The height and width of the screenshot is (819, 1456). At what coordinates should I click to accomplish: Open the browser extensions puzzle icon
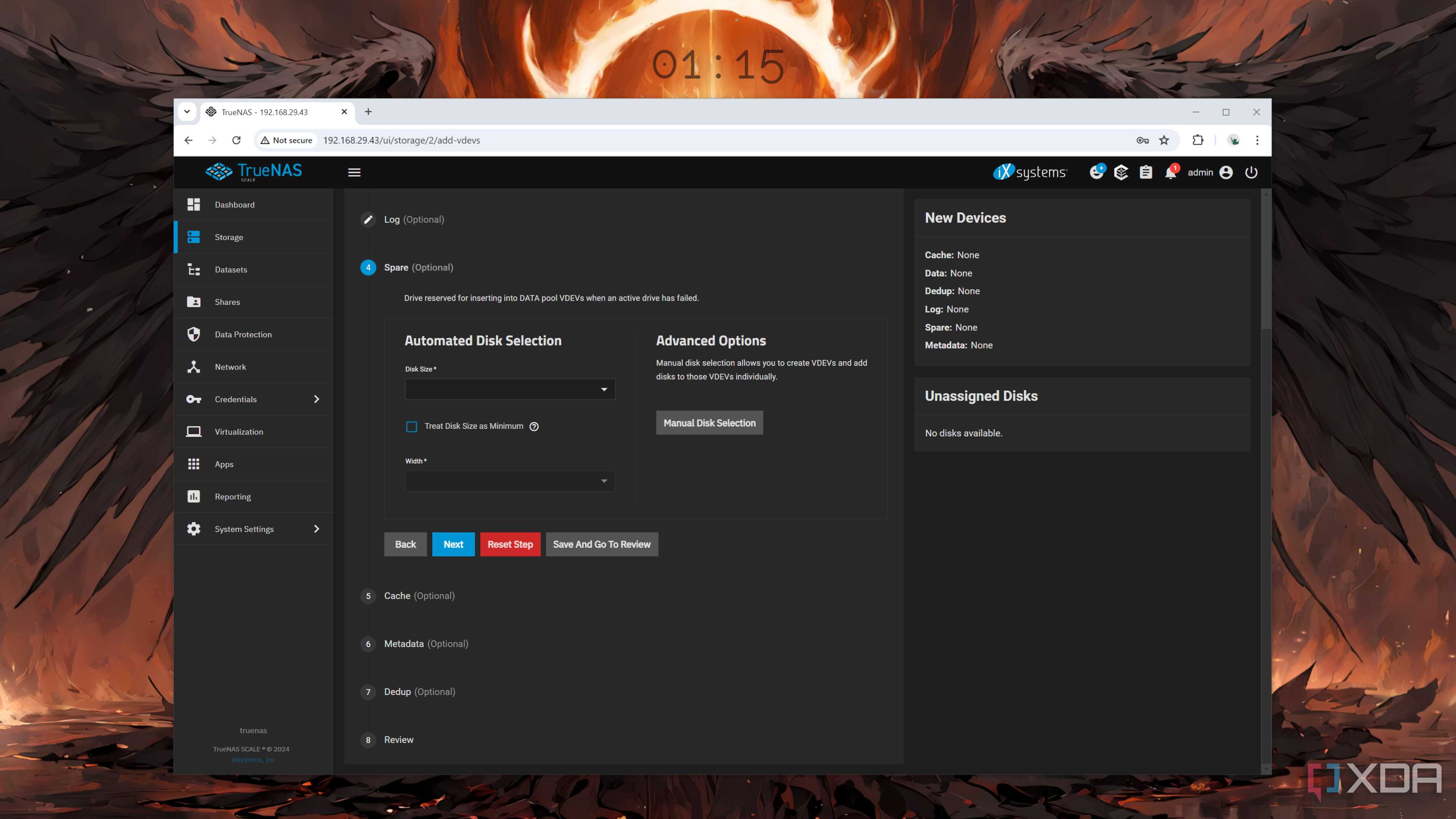1198,140
